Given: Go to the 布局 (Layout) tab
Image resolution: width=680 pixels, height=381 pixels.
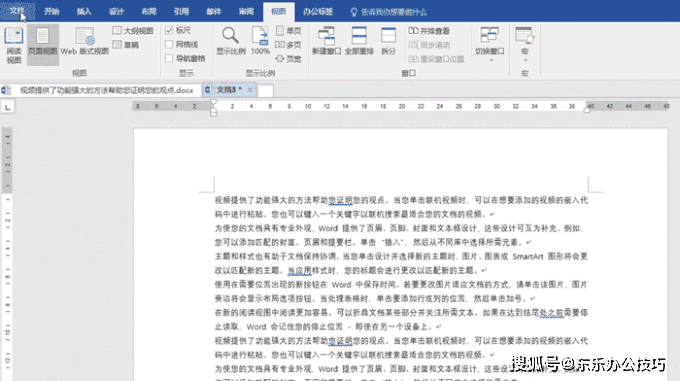Looking at the screenshot, I should (149, 11).
